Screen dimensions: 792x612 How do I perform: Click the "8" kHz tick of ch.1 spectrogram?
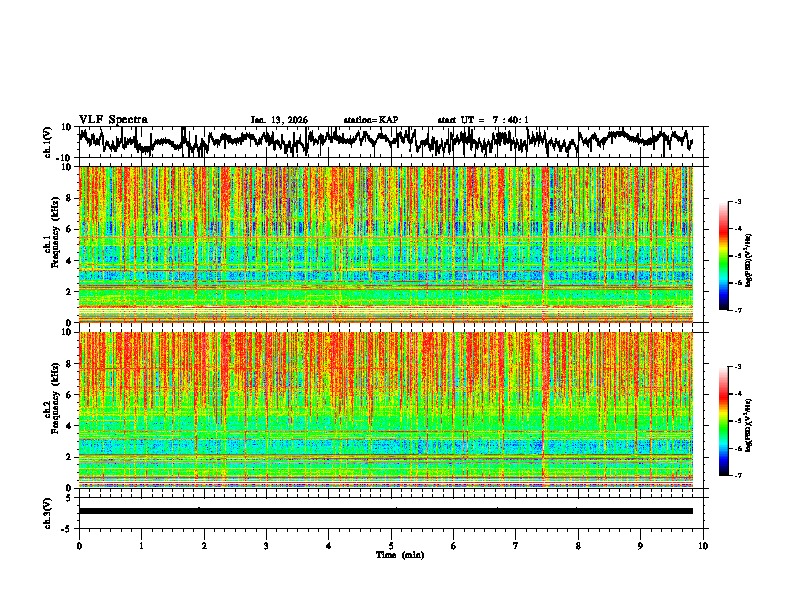pyautogui.click(x=70, y=198)
